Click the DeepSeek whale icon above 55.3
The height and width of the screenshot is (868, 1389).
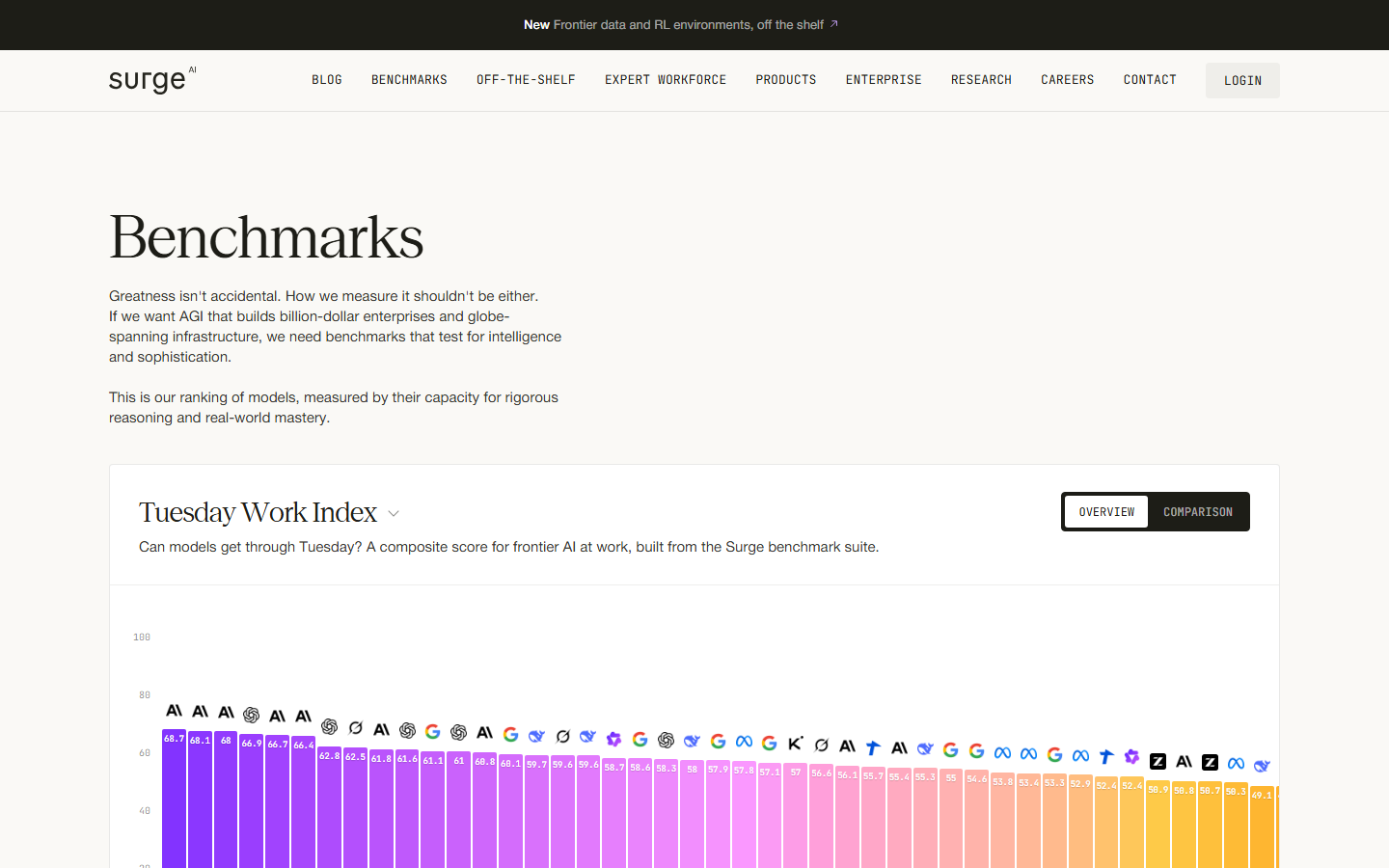pos(925,748)
